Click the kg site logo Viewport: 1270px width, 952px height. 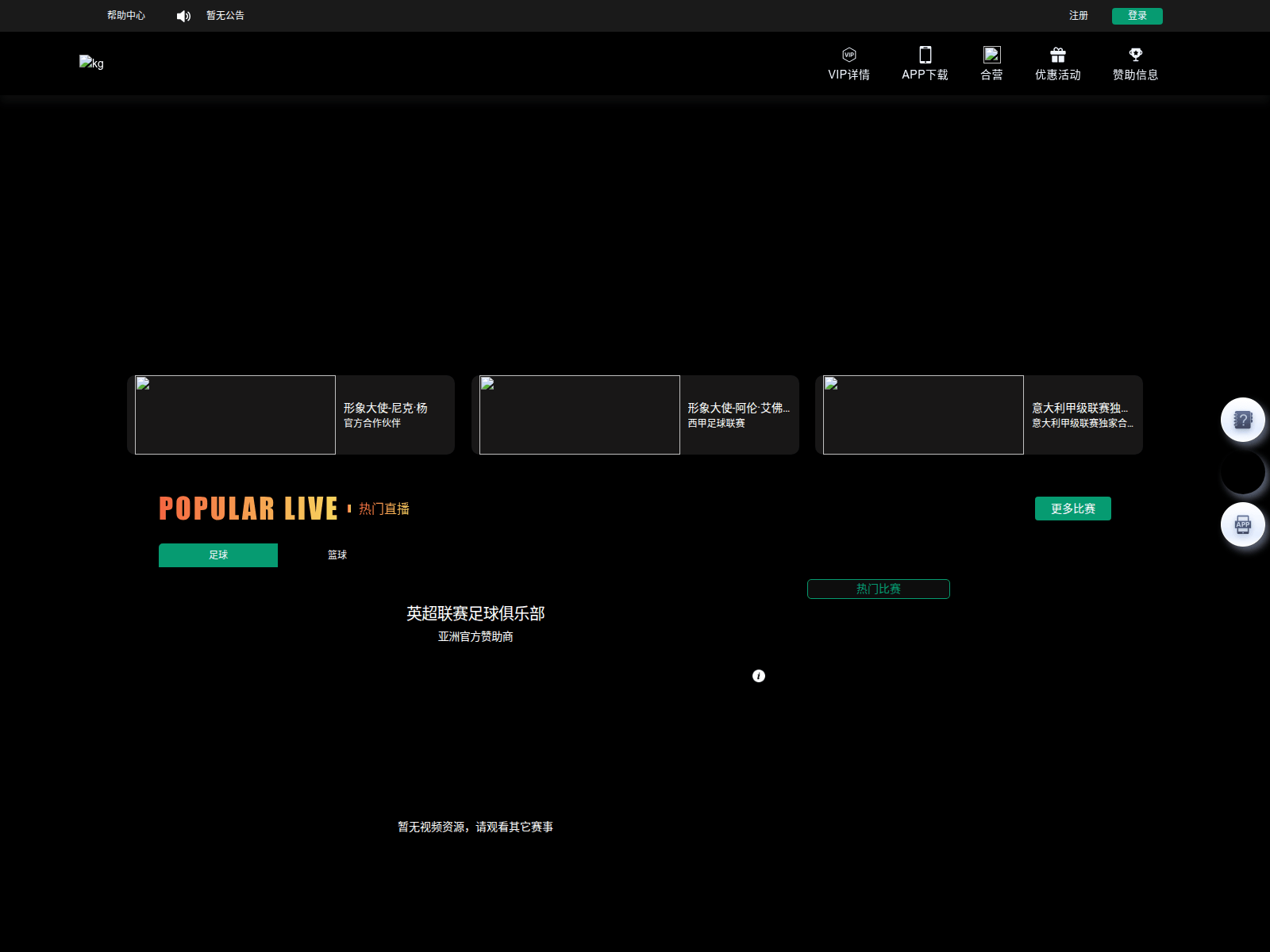pyautogui.click(x=92, y=63)
